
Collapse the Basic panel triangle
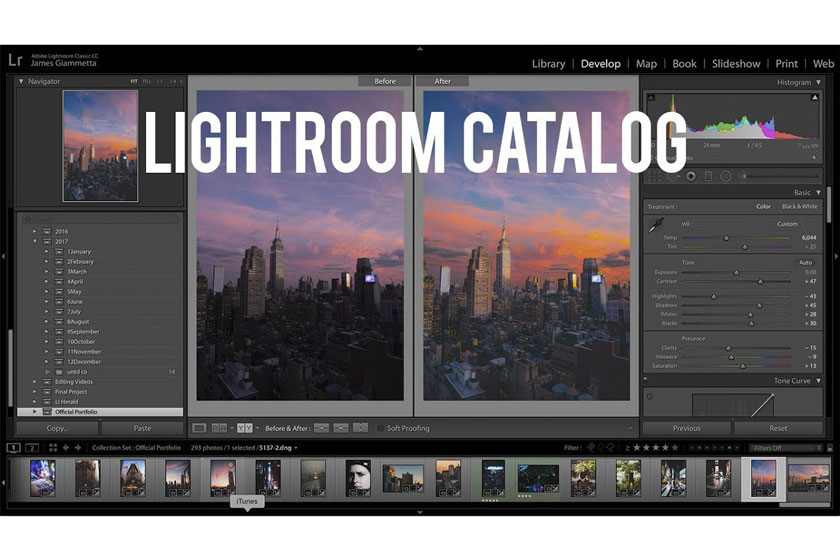[818, 192]
